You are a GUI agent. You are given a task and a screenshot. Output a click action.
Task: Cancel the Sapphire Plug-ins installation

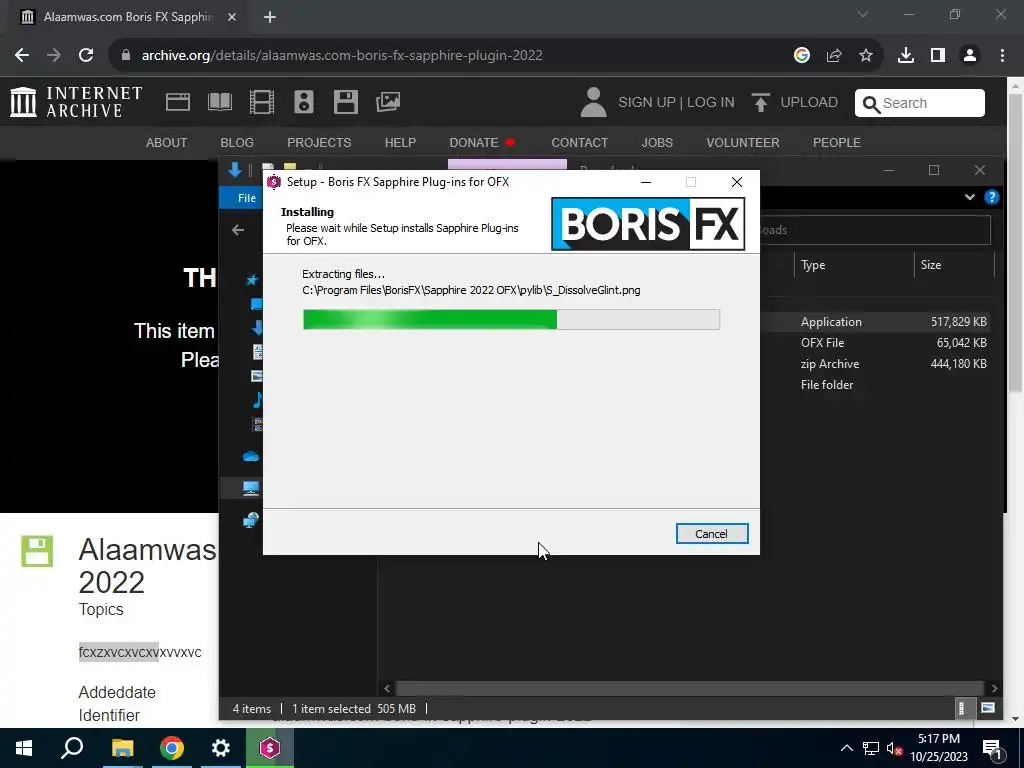point(712,534)
